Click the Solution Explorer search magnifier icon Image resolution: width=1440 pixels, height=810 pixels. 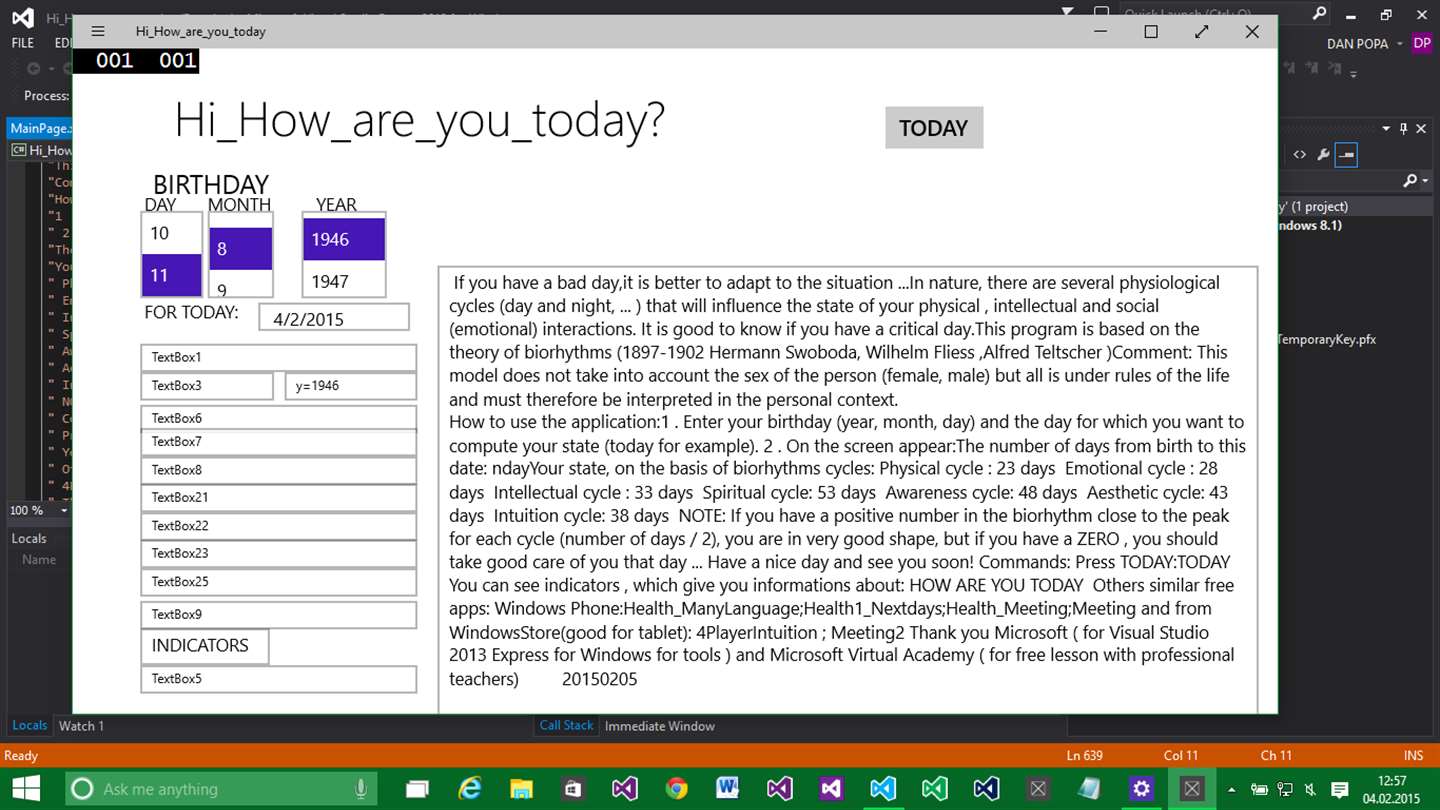(x=1410, y=181)
